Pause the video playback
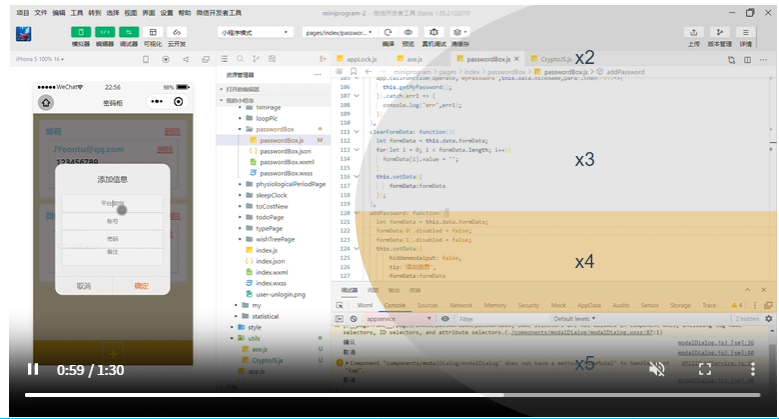This screenshot has height=419, width=779. click(33, 369)
